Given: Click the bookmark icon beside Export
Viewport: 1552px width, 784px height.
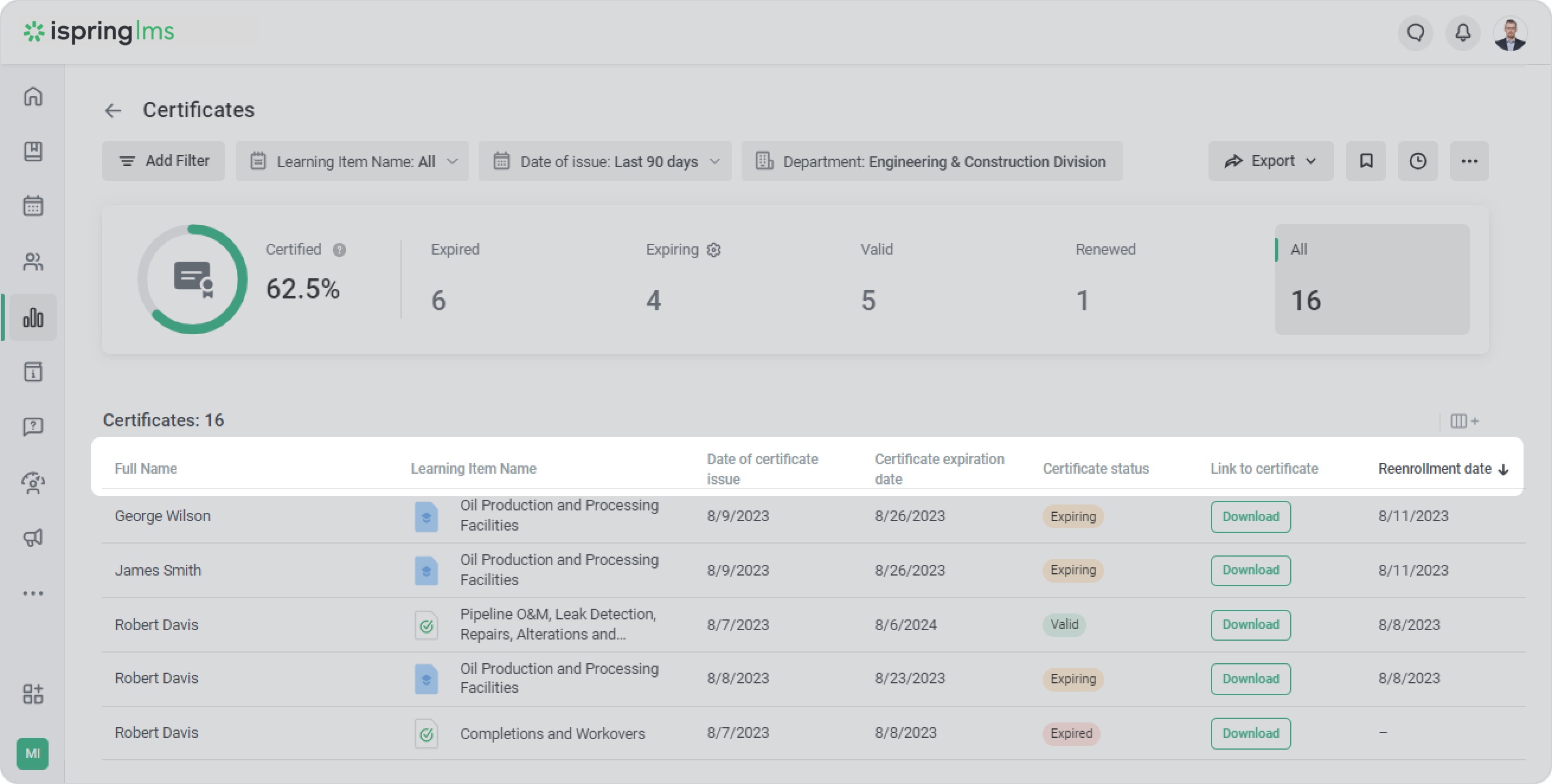Looking at the screenshot, I should coord(1366,161).
